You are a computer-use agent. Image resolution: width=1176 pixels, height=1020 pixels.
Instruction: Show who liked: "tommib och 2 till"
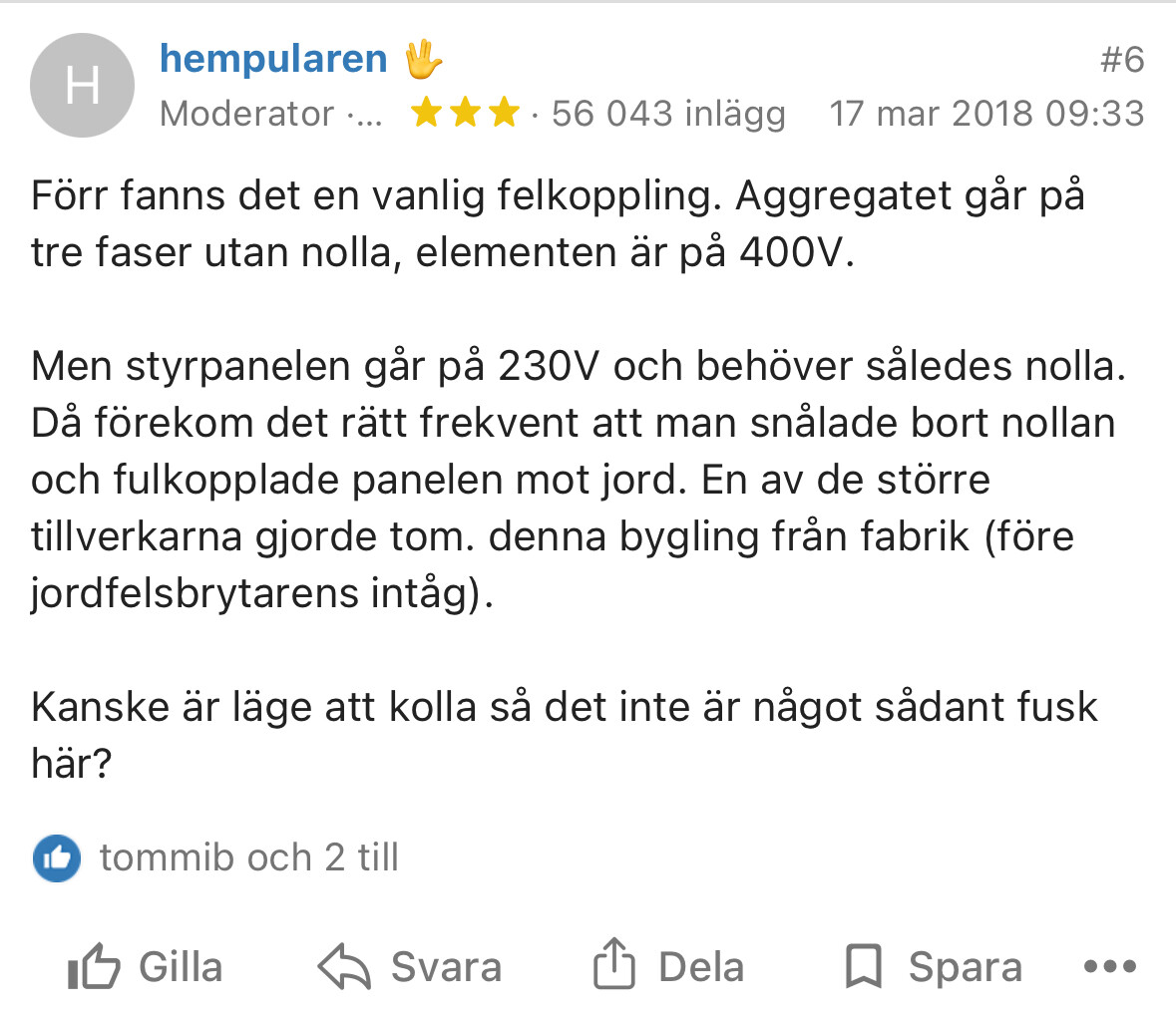(248, 857)
